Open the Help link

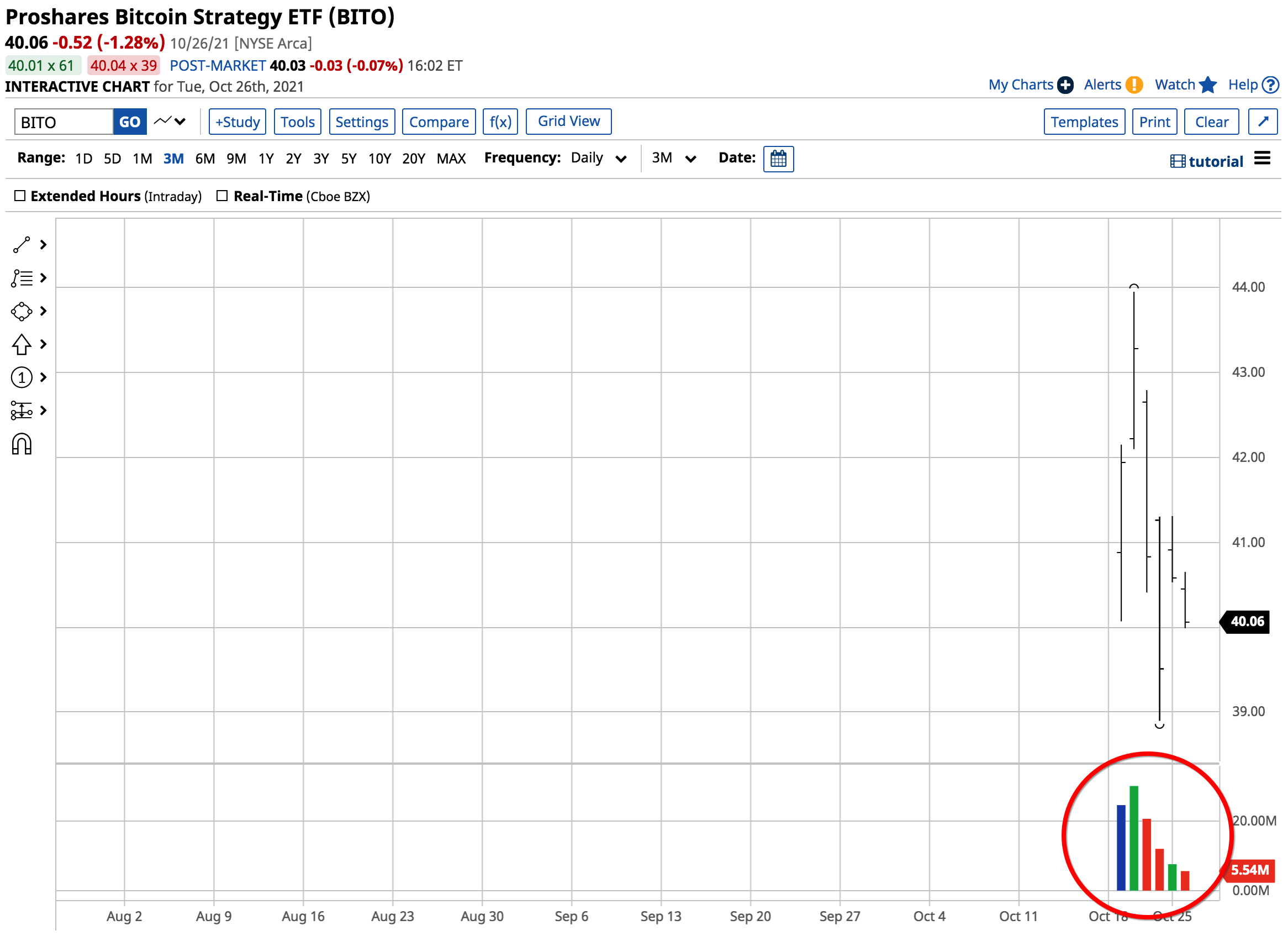(1243, 85)
